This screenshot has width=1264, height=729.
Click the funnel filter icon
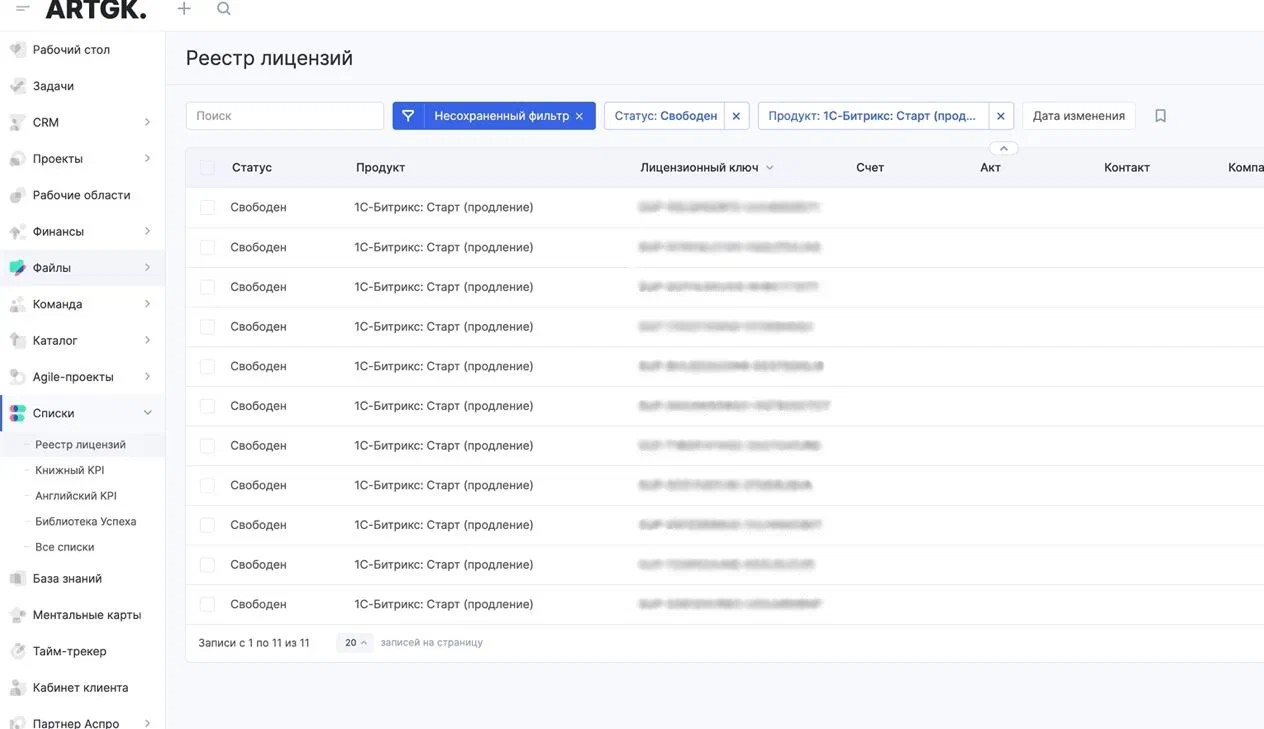(x=408, y=116)
